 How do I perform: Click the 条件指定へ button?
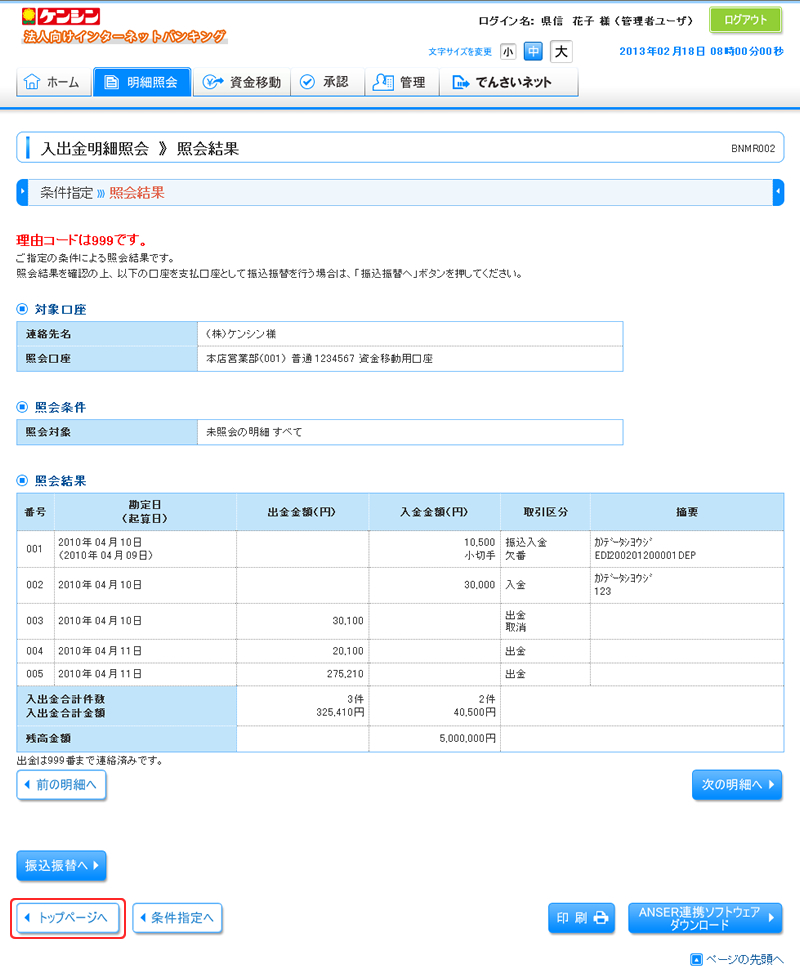(x=177, y=918)
